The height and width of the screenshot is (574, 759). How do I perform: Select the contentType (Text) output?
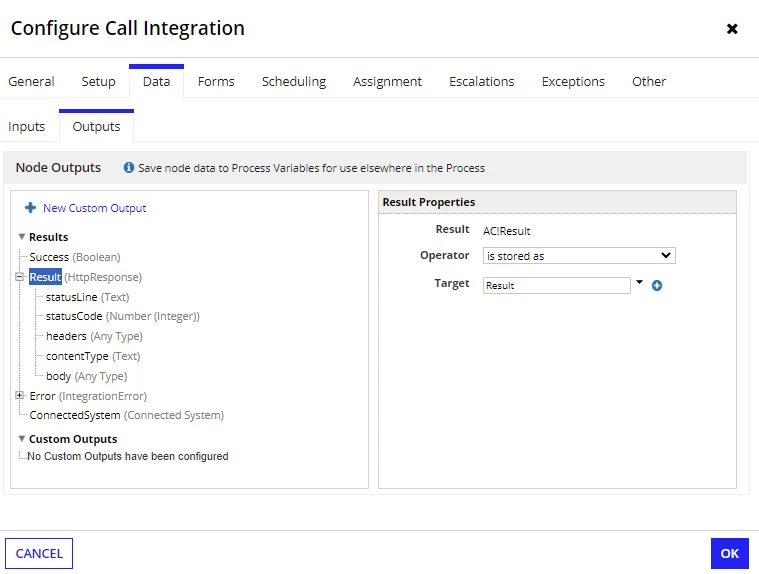pos(93,356)
